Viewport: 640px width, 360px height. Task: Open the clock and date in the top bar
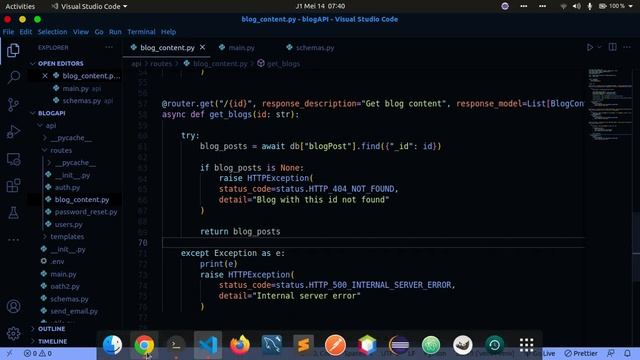320,6
